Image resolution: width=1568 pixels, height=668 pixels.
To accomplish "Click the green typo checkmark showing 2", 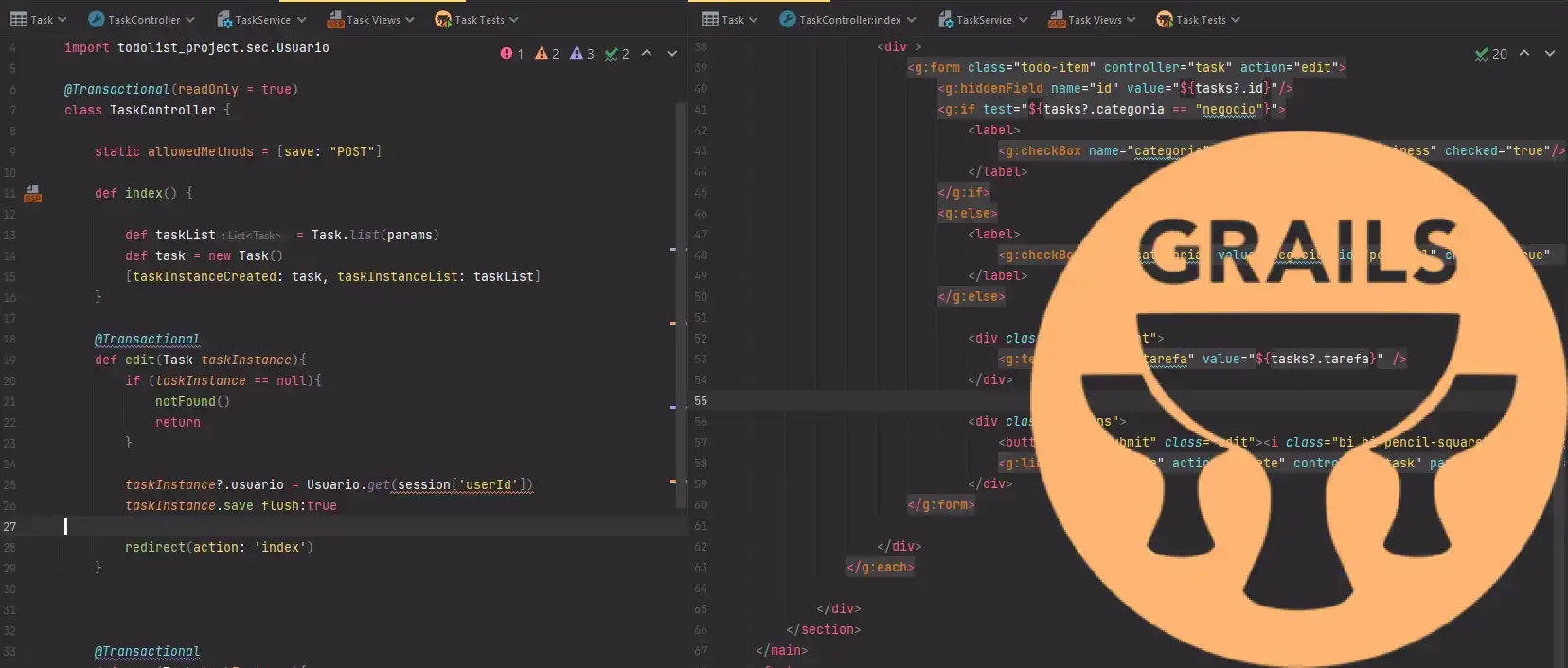I will pyautogui.click(x=617, y=54).
